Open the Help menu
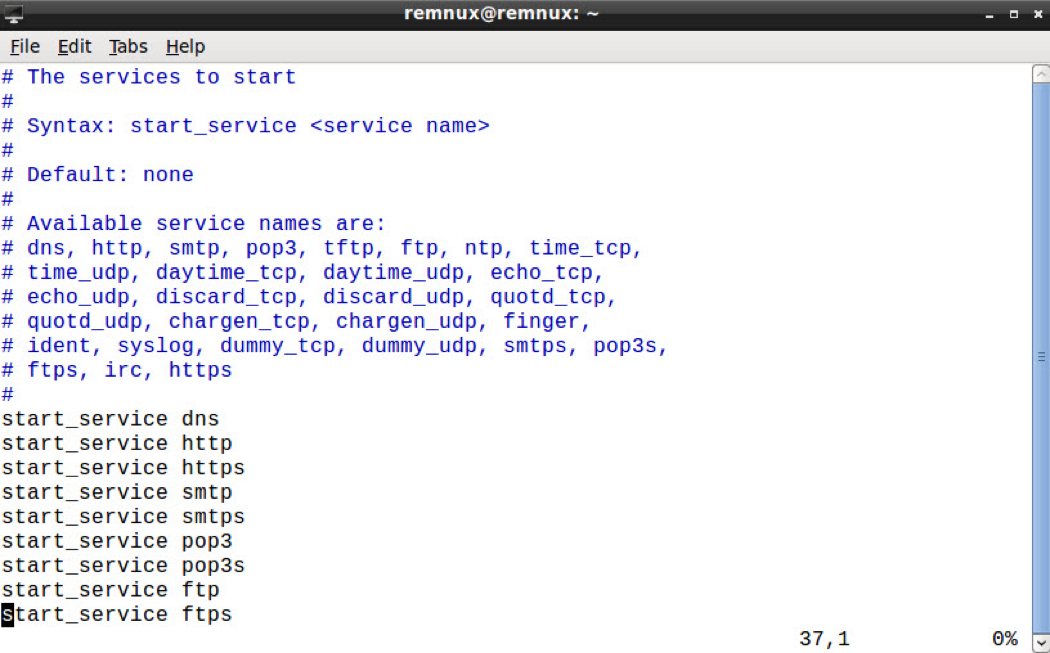This screenshot has width=1050, height=653. coord(185,46)
